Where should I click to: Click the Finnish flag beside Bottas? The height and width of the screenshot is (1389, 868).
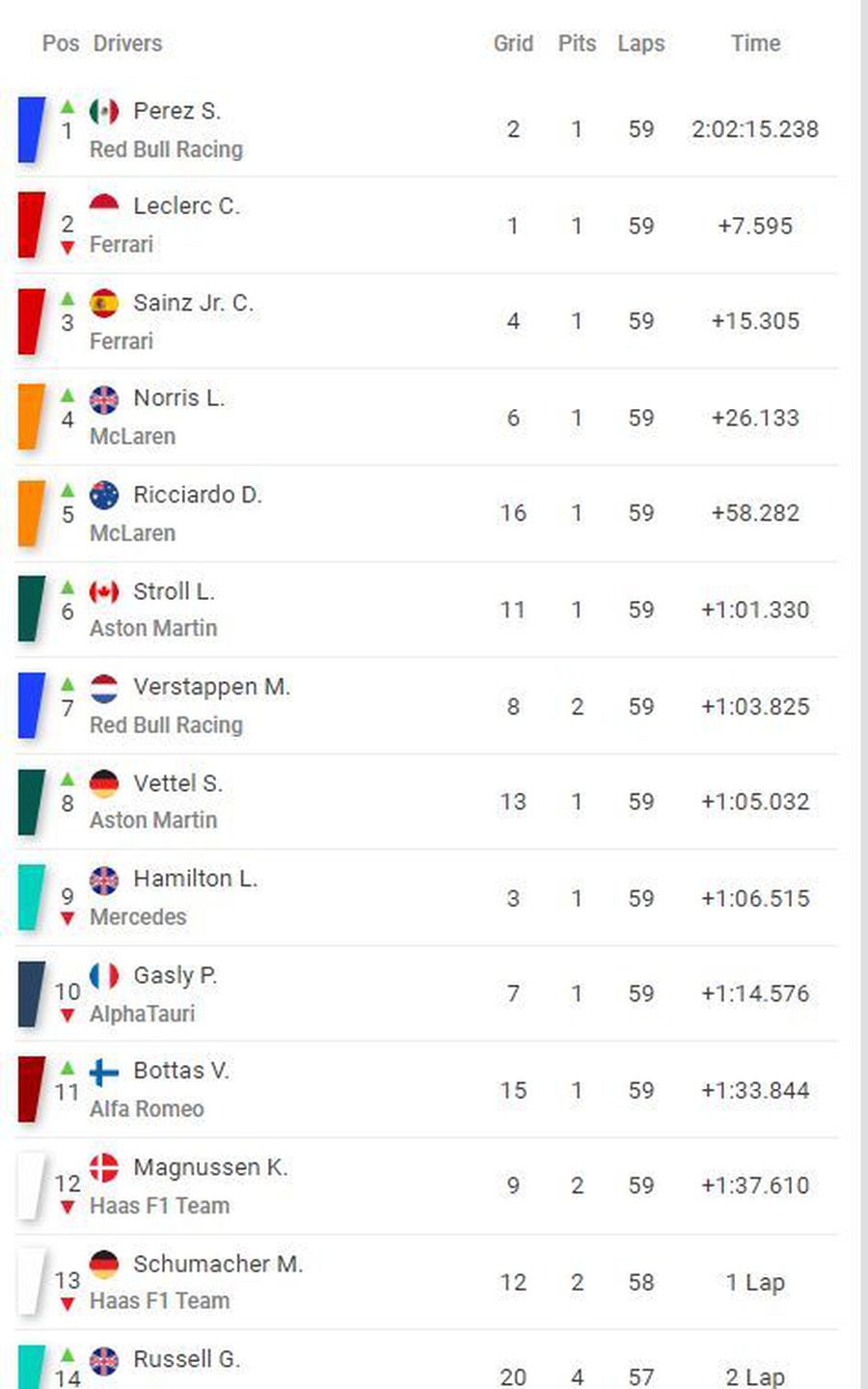104,1072
